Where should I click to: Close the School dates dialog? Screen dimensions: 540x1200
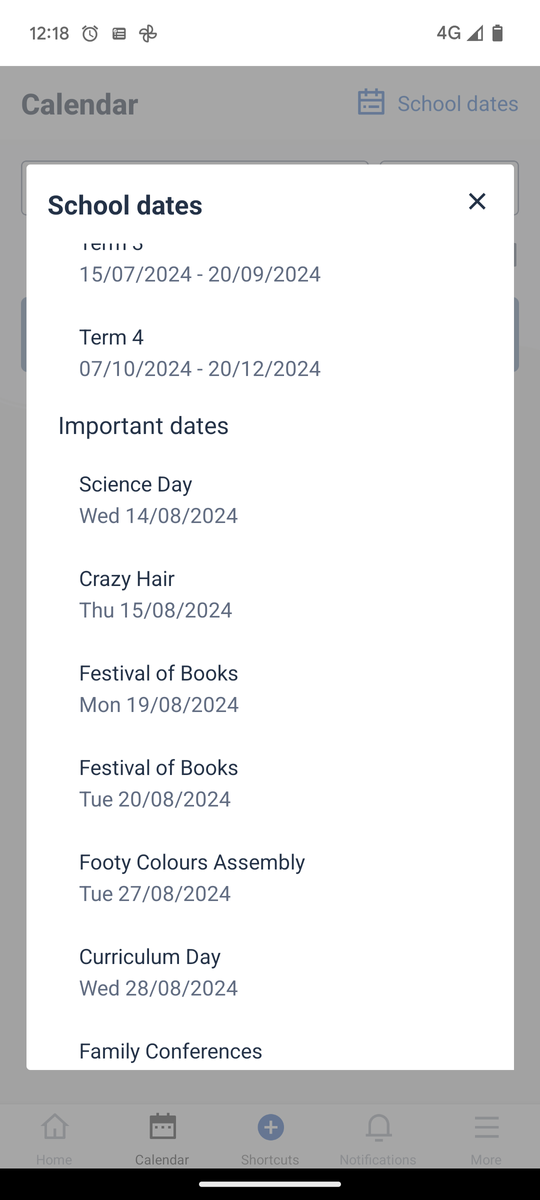click(477, 201)
